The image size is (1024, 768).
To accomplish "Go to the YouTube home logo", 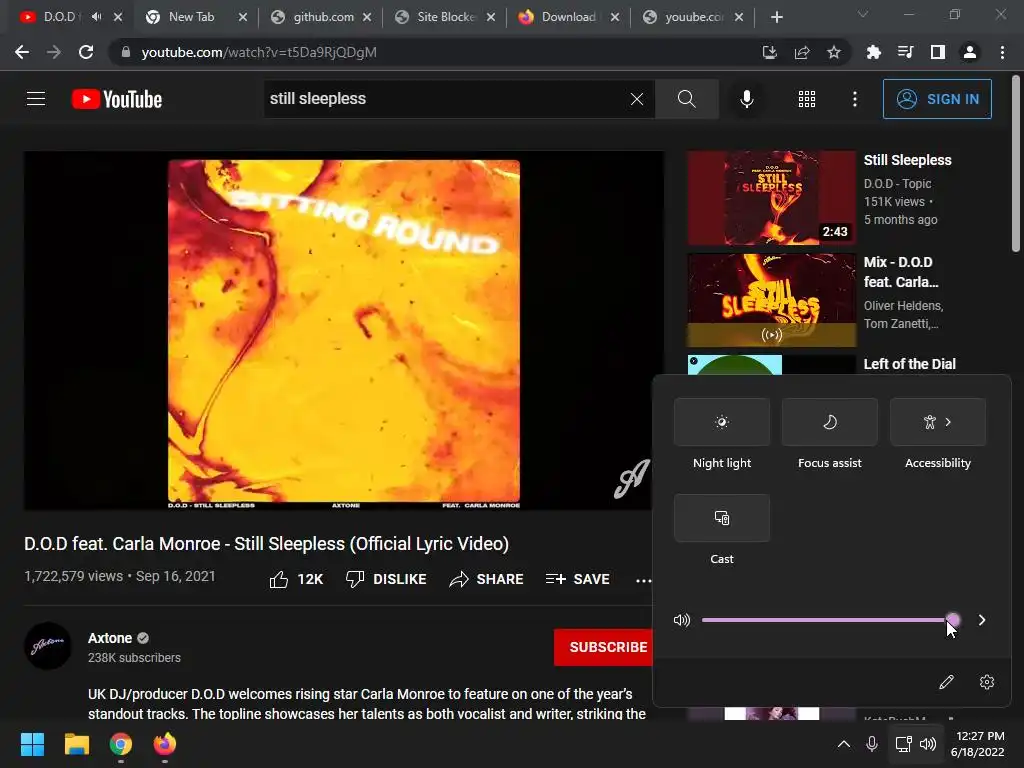I will pyautogui.click(x=117, y=99).
